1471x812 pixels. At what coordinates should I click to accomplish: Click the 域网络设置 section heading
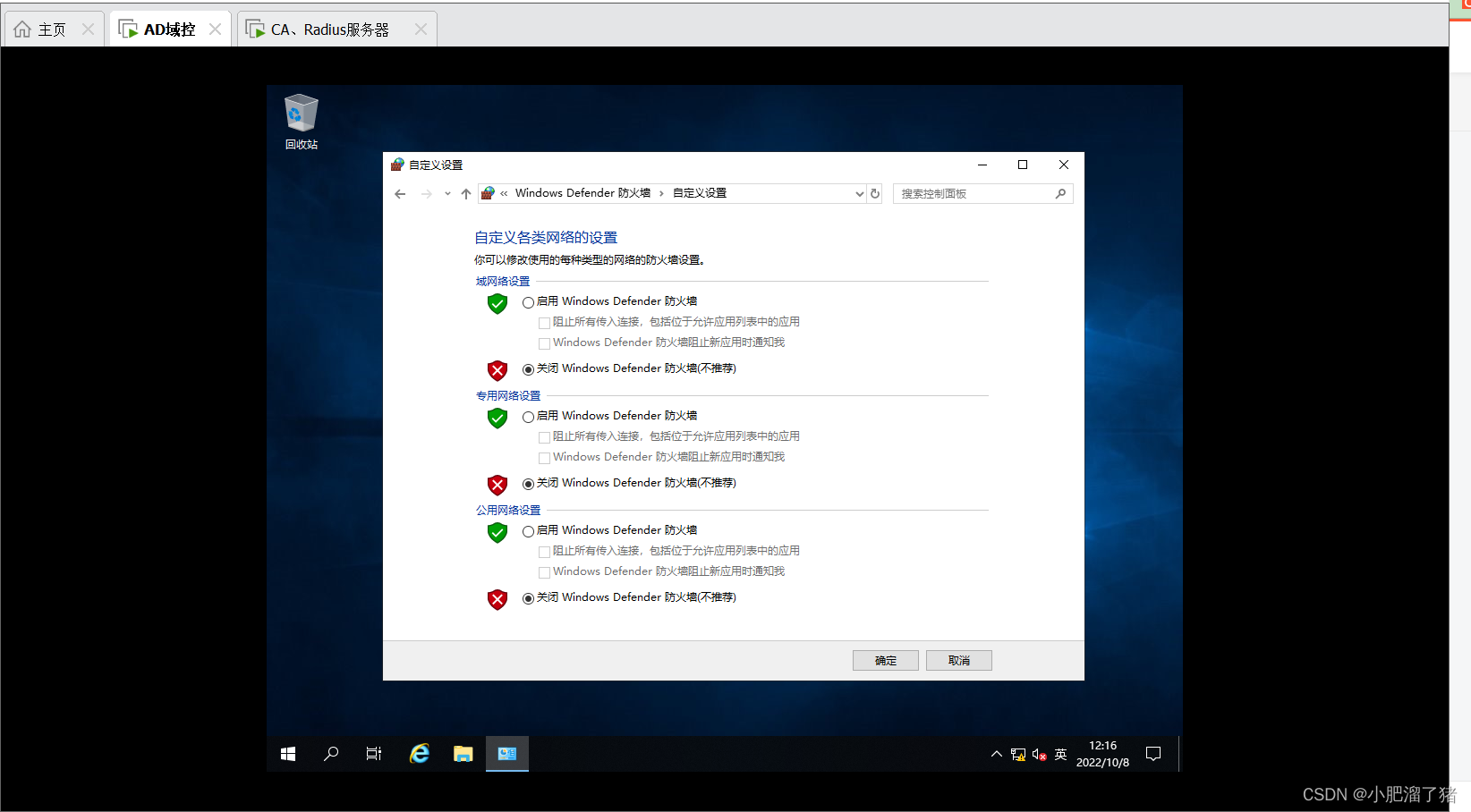click(x=503, y=282)
